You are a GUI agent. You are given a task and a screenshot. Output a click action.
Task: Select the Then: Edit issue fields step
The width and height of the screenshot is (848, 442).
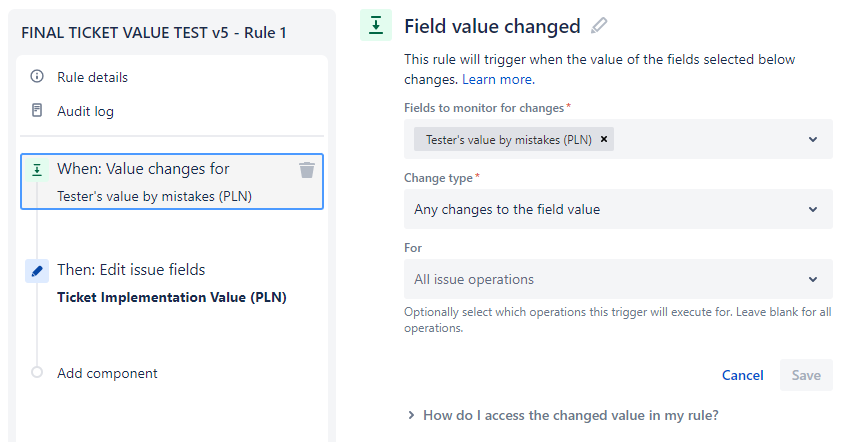click(172, 283)
